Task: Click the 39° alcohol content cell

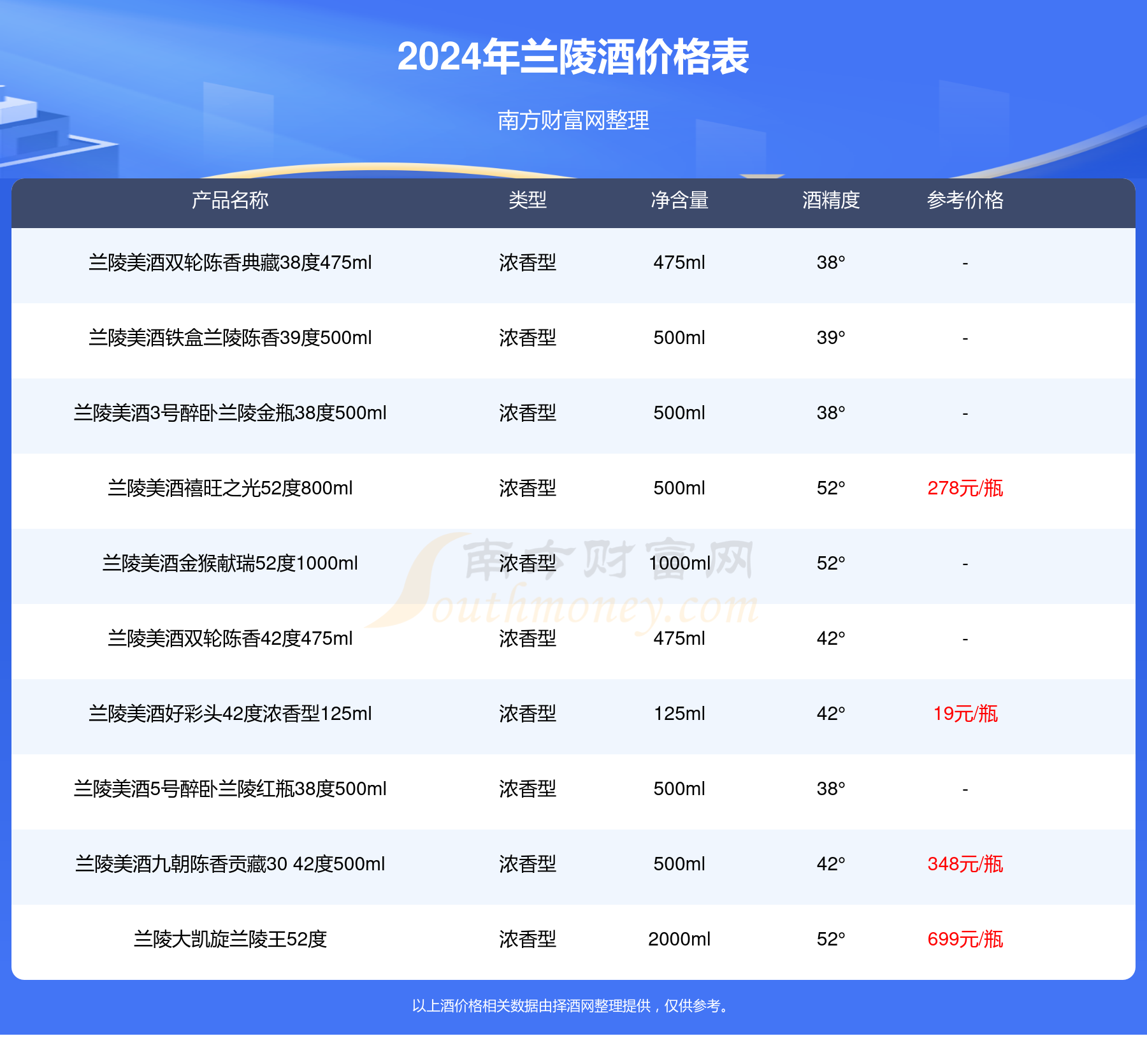Action: coord(831,338)
